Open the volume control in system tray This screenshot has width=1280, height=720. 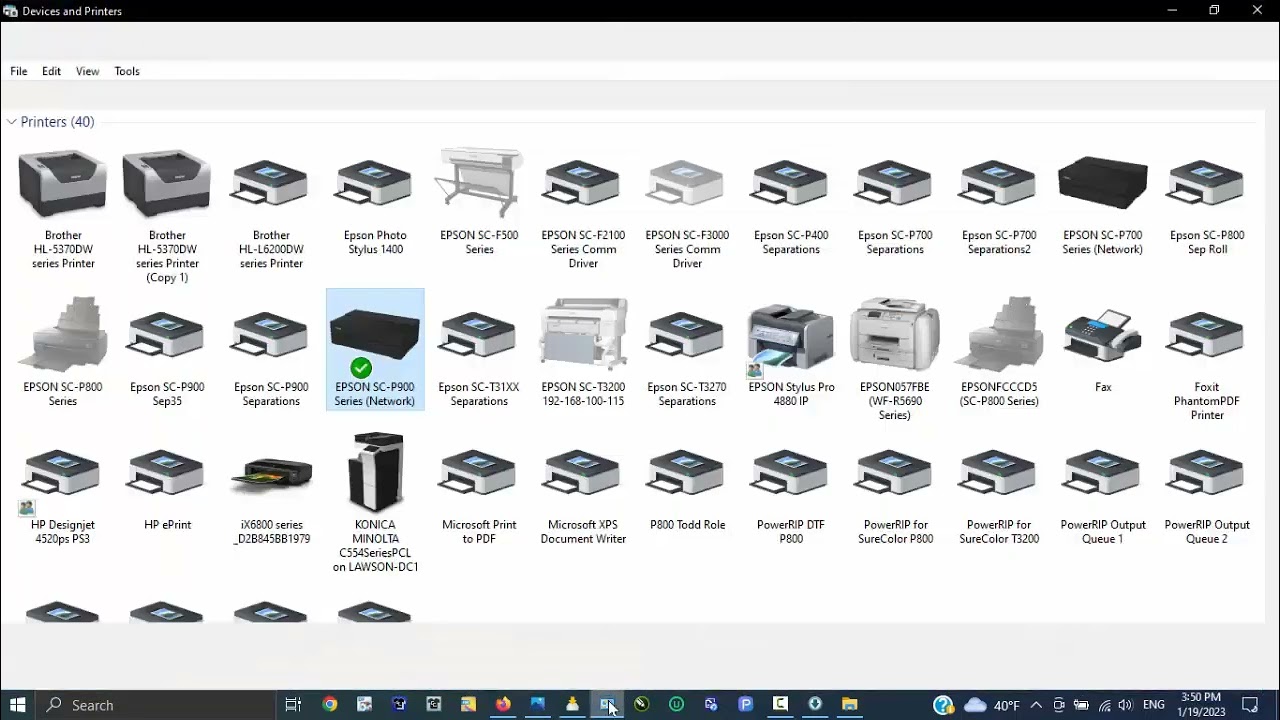[1125, 705]
